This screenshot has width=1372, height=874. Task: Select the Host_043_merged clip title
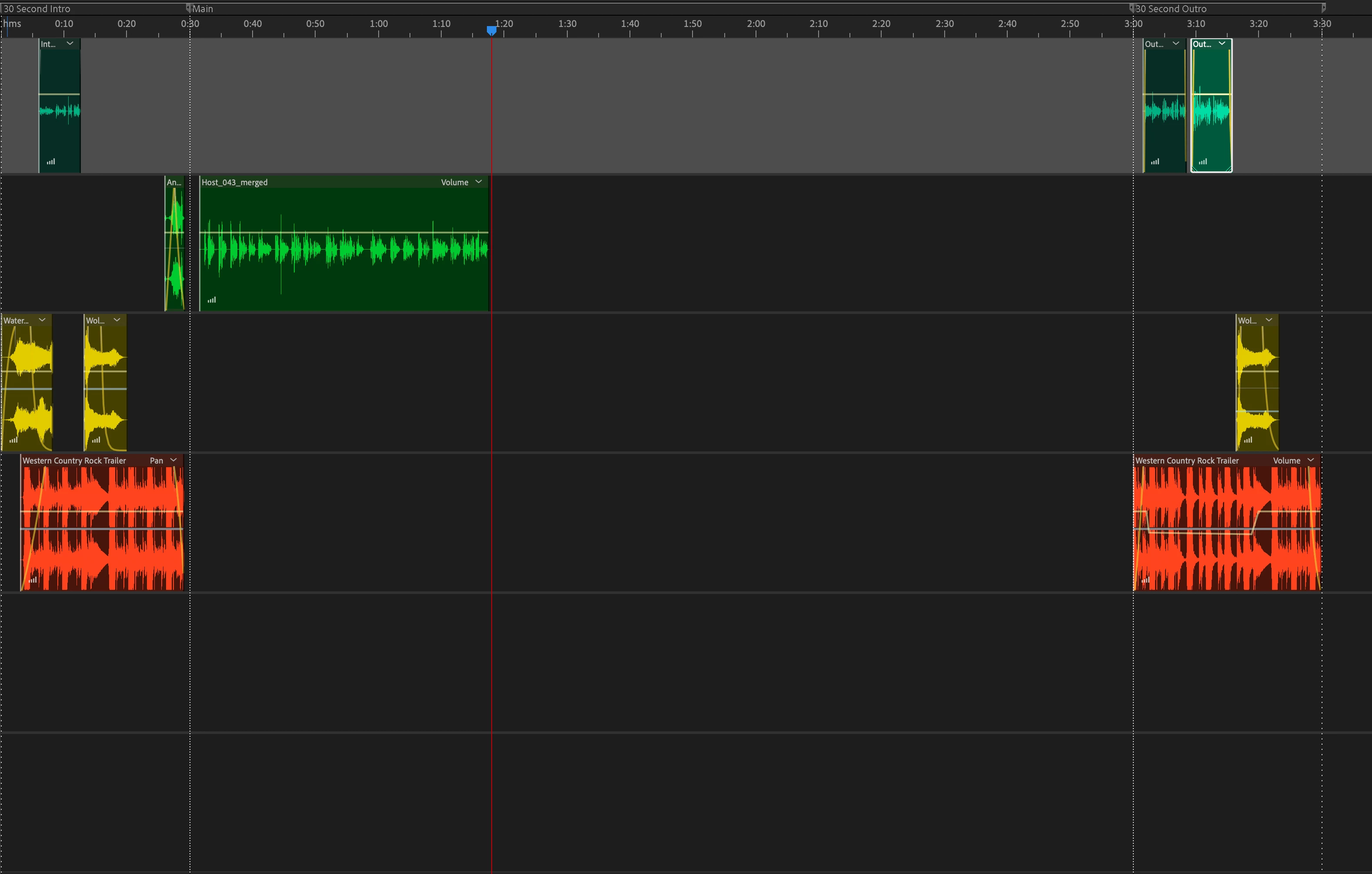234,182
